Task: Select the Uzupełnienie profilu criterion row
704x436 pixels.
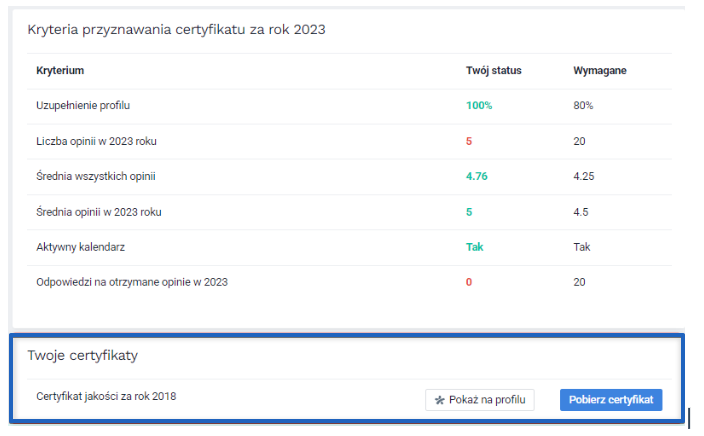Action: [83, 105]
